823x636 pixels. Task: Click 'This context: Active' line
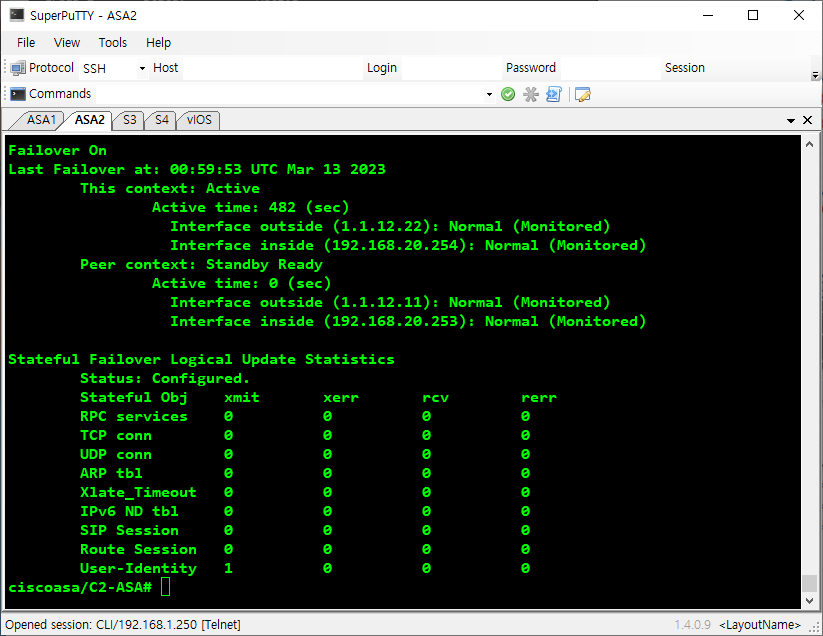click(x=170, y=188)
